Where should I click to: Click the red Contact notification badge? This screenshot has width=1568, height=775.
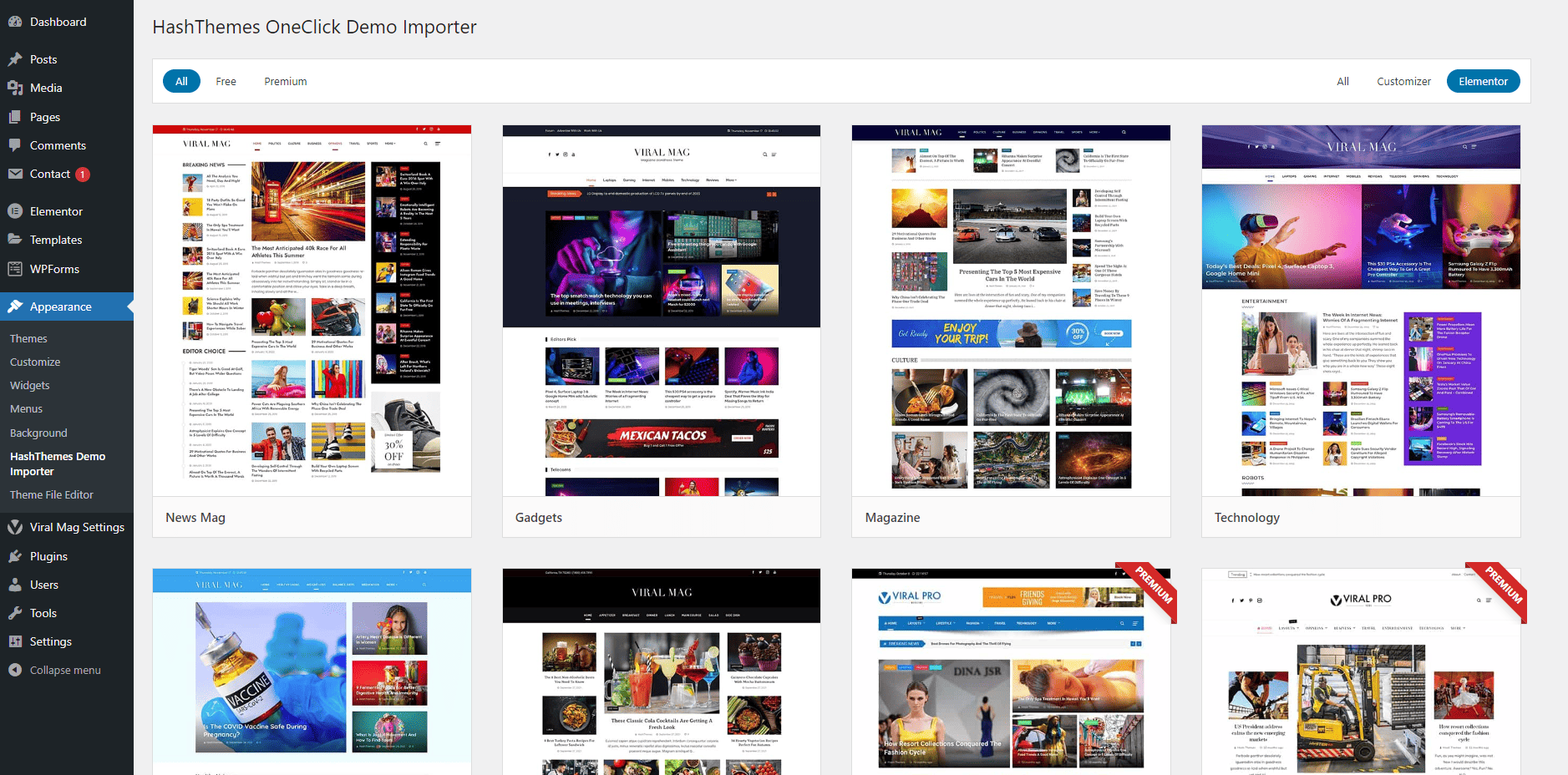coord(83,175)
